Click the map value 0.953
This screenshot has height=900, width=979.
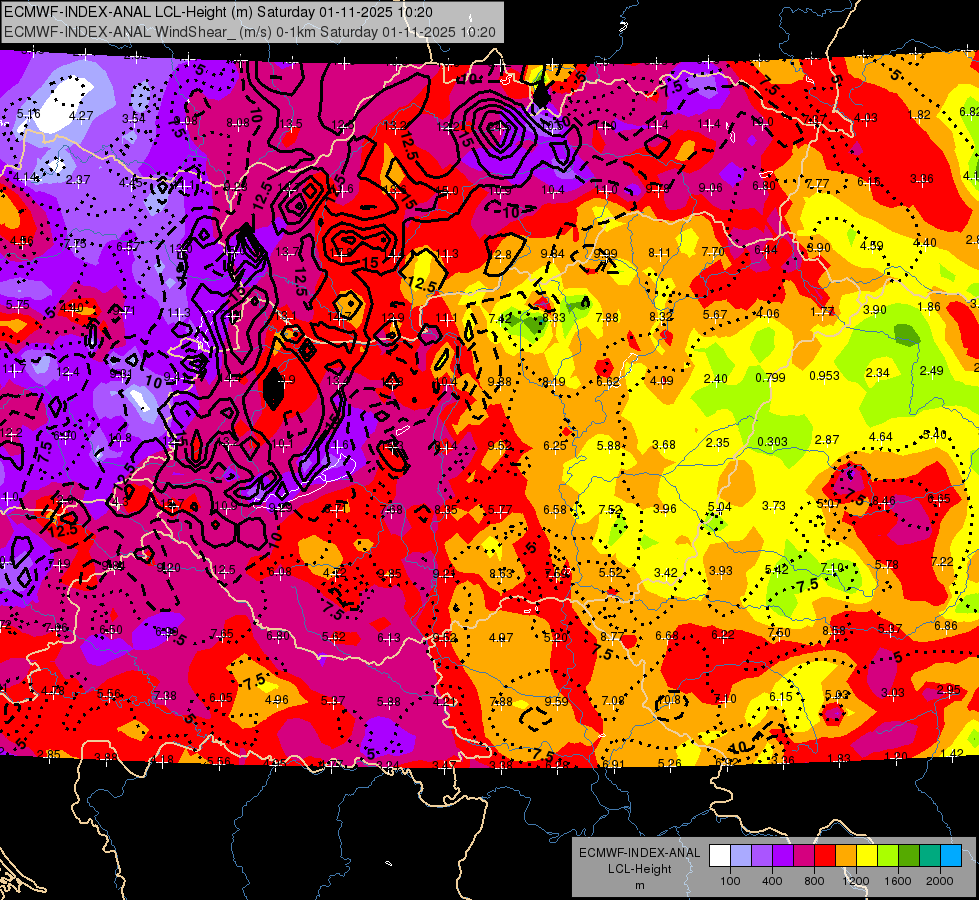click(x=824, y=375)
